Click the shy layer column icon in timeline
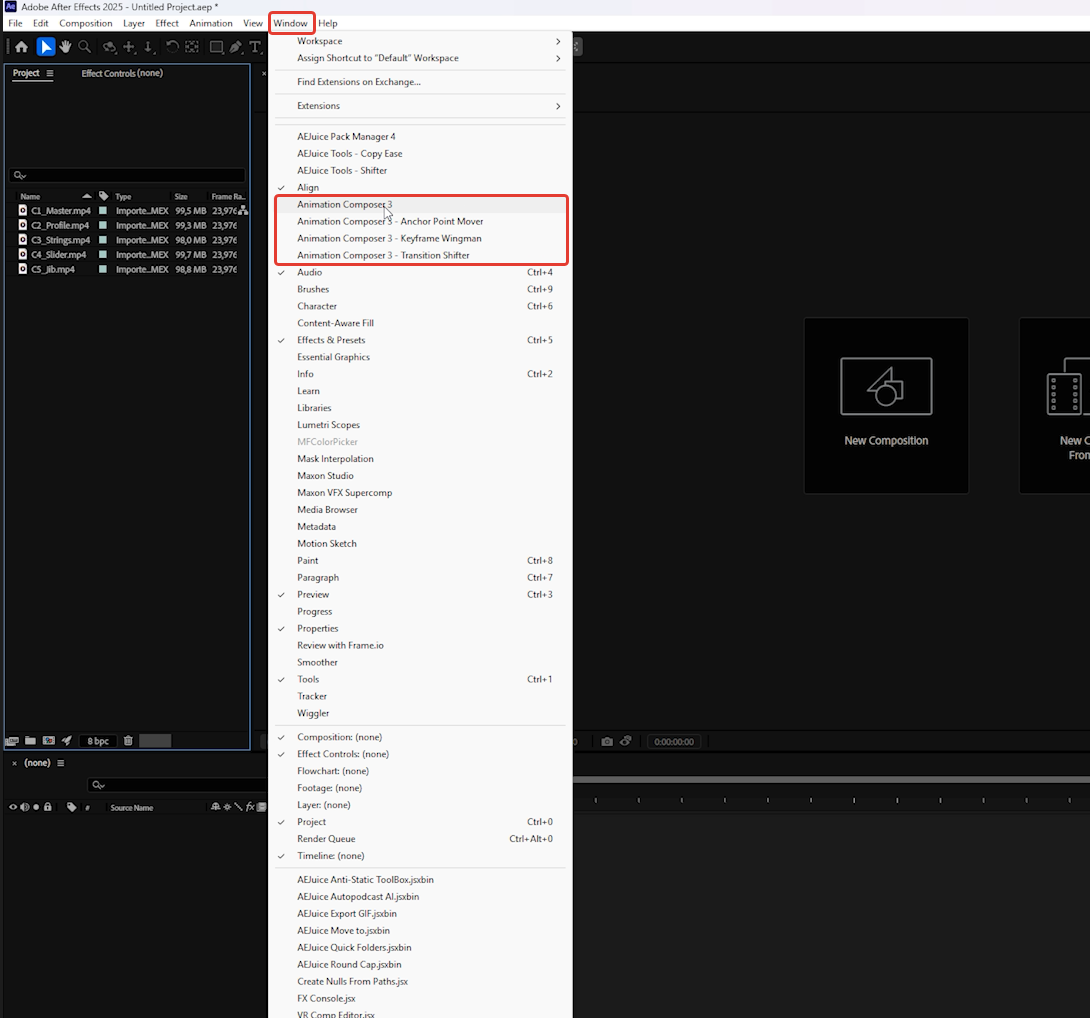Viewport: 1090px width, 1018px height. (215, 807)
